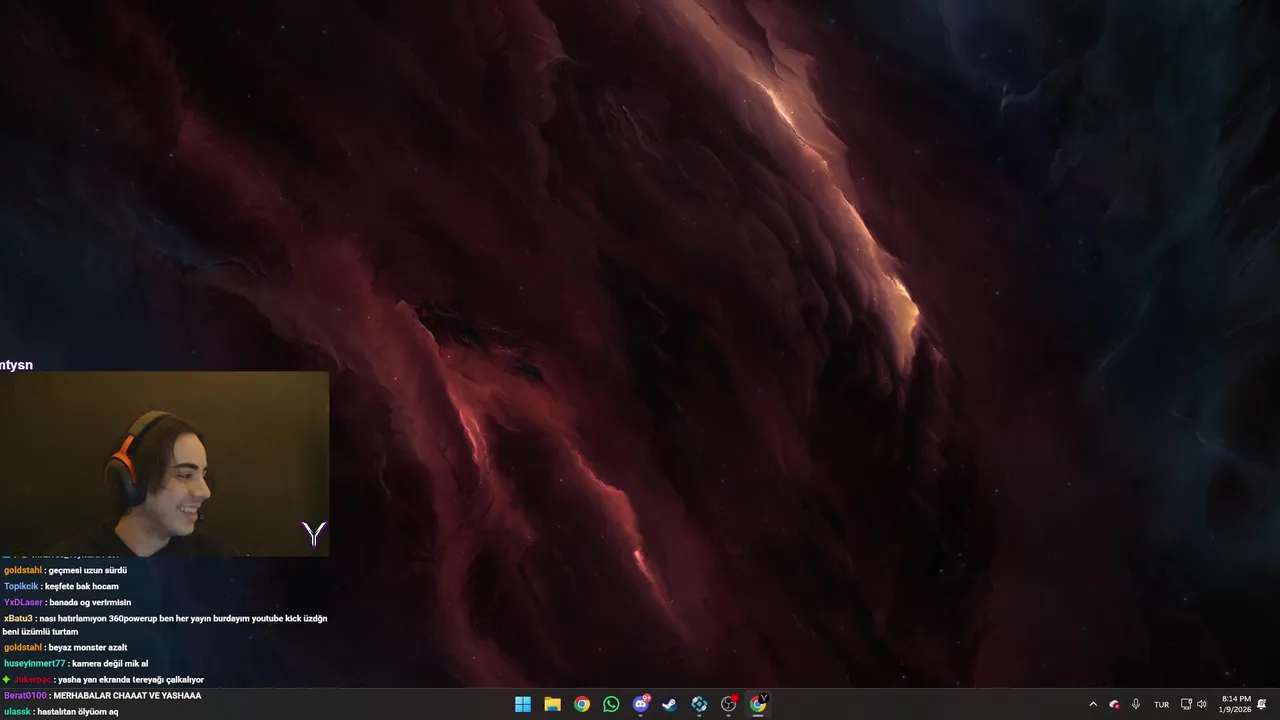Image resolution: width=1280 pixels, height=720 pixels.
Task: Click the message 'beyaz monster azalt'
Action: pos(88,647)
